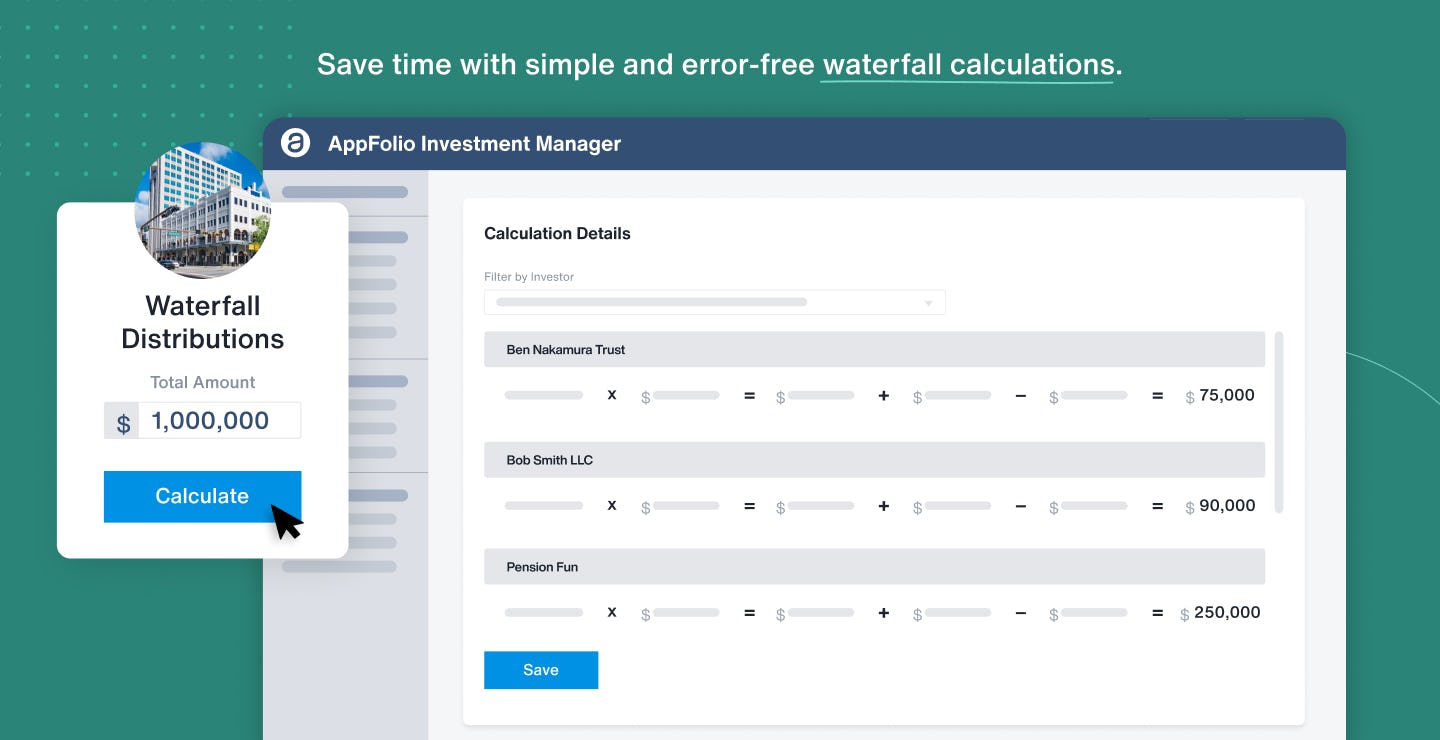1440x740 pixels.
Task: Click the AppFolio logo icon
Action: (x=294, y=143)
